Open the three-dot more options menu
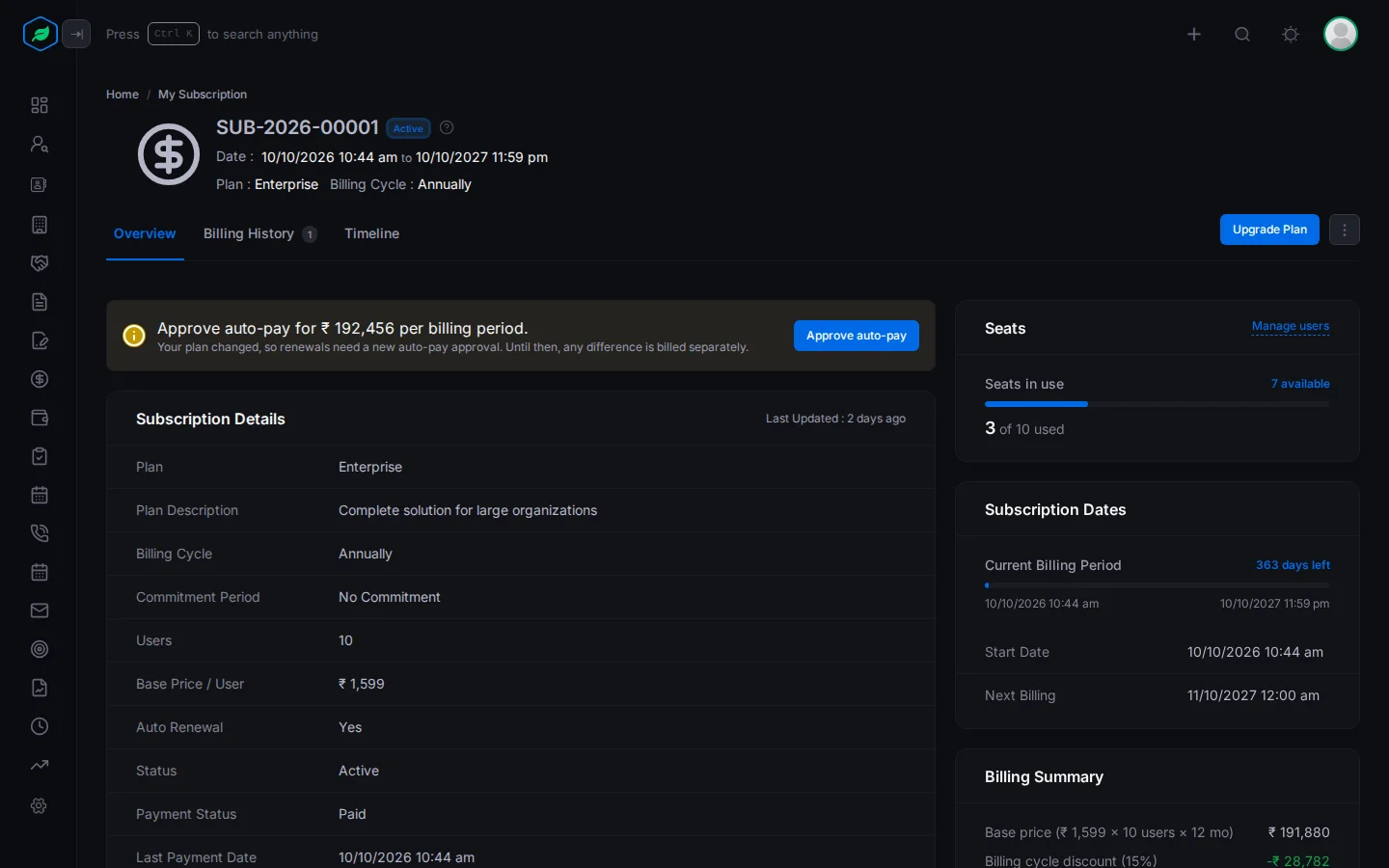 (1345, 230)
